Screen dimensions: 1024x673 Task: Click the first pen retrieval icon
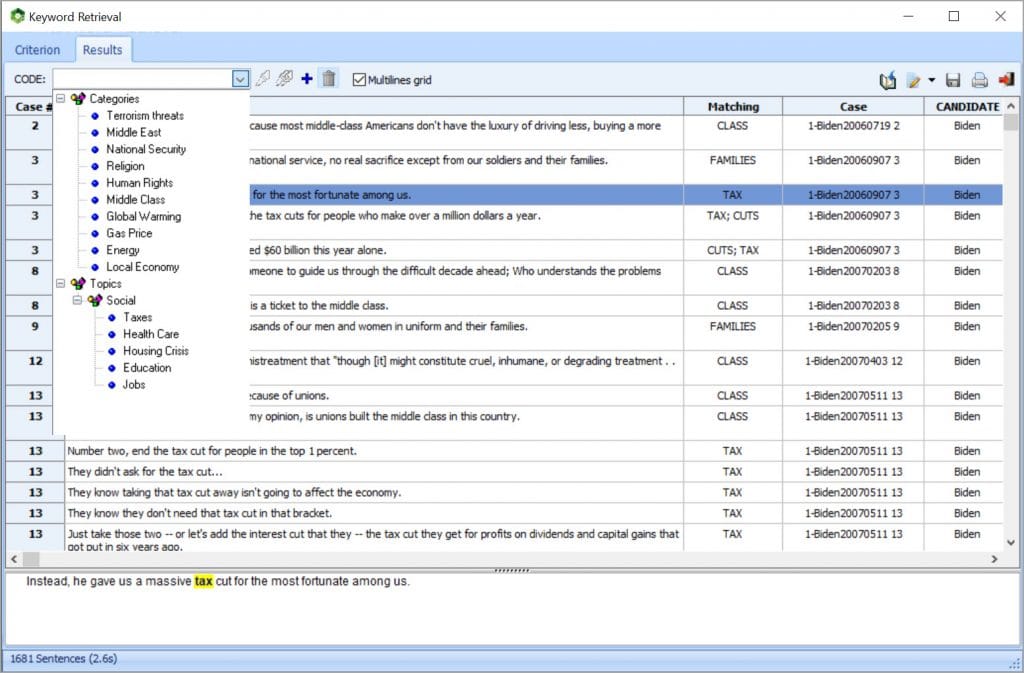(263, 79)
